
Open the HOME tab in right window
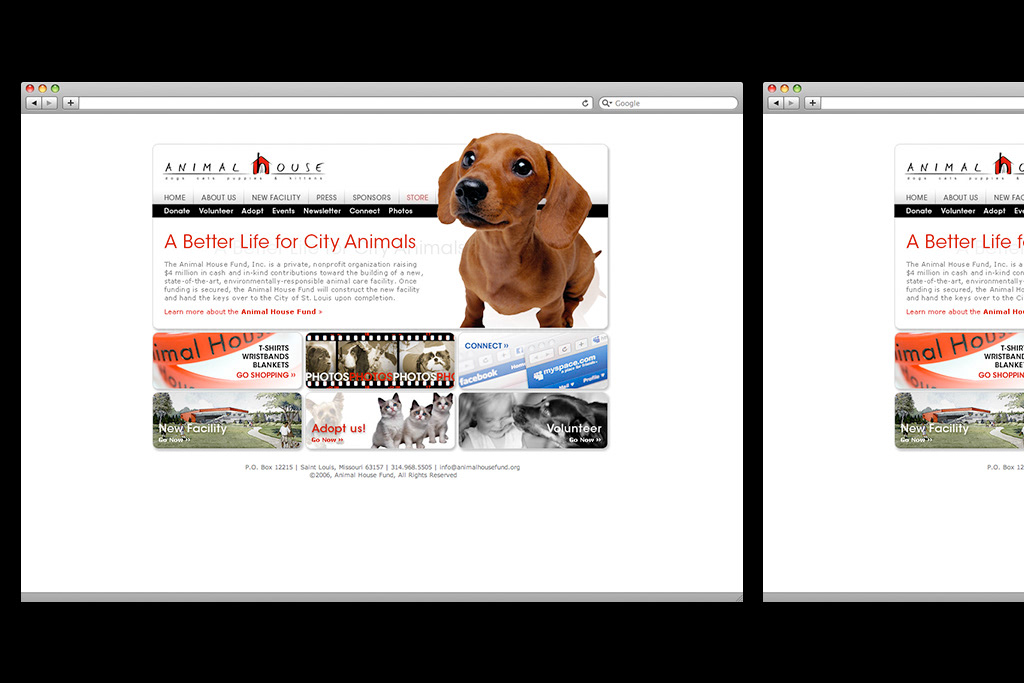[916, 197]
